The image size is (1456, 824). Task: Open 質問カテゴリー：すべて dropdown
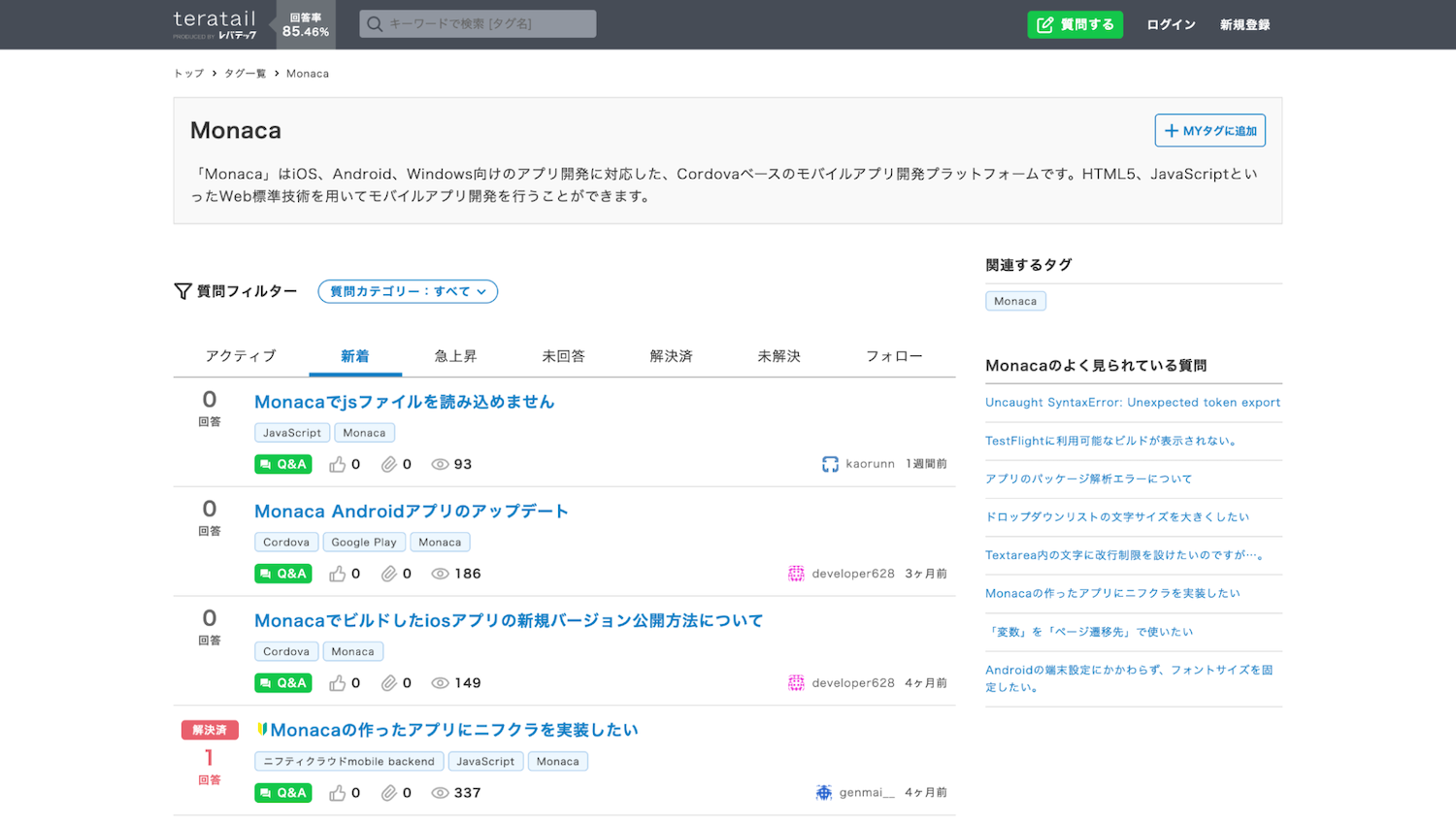pos(408,291)
